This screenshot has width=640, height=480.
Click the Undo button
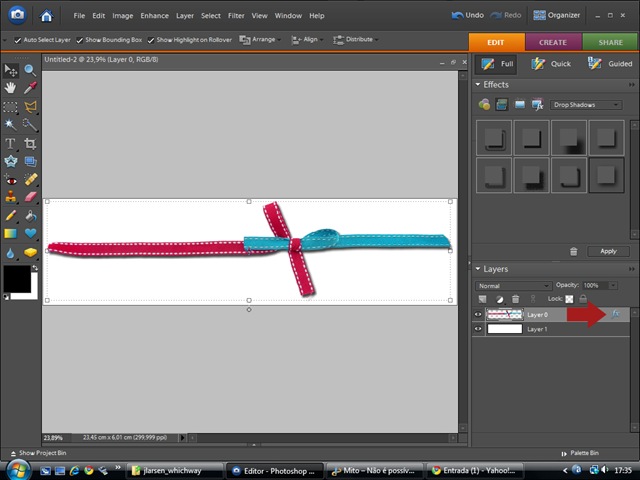point(468,16)
